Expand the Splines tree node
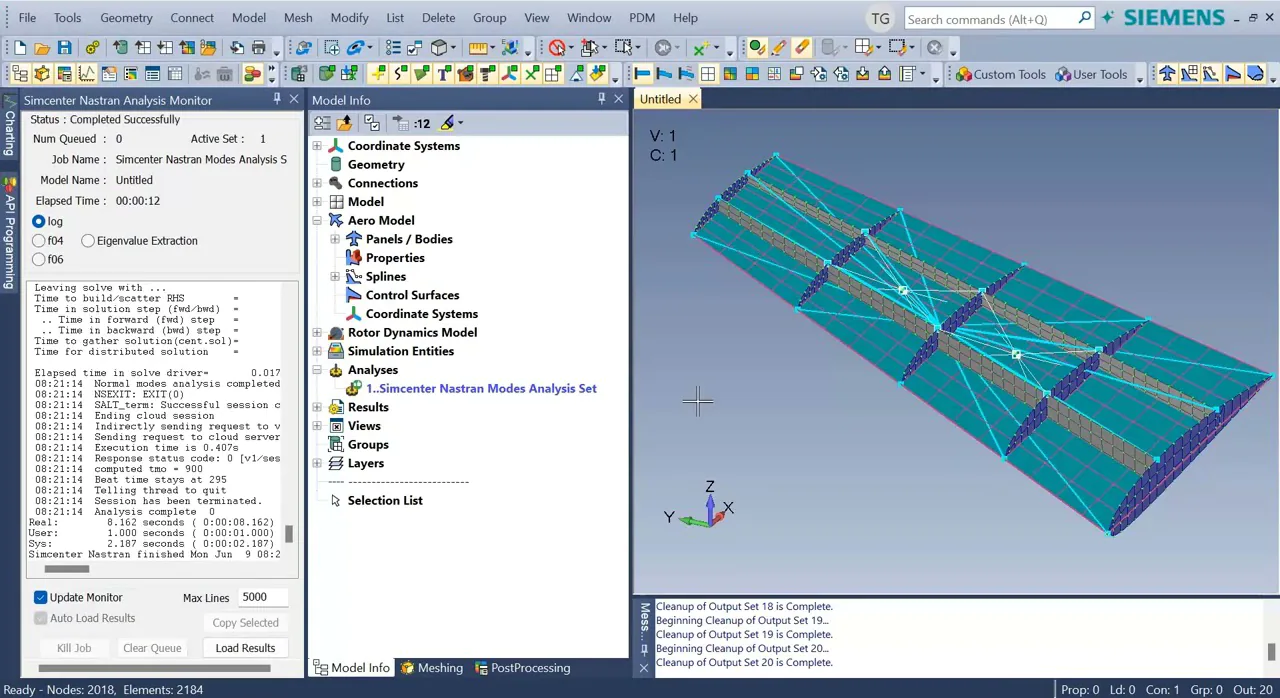 (x=335, y=277)
